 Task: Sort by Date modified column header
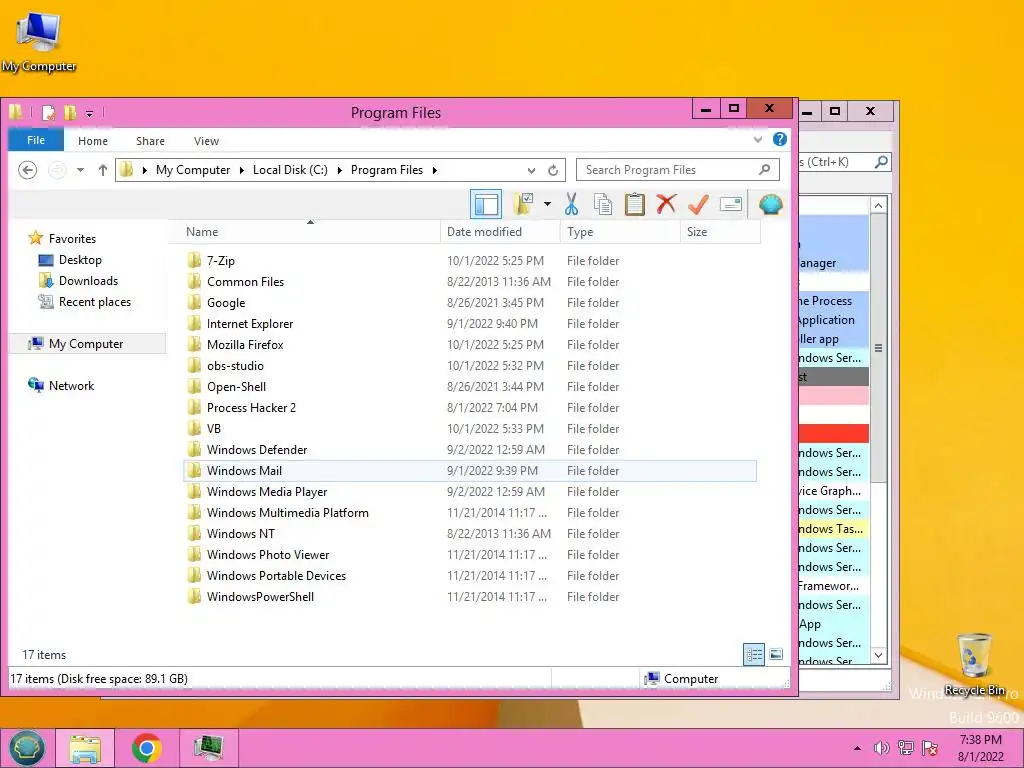coord(500,232)
